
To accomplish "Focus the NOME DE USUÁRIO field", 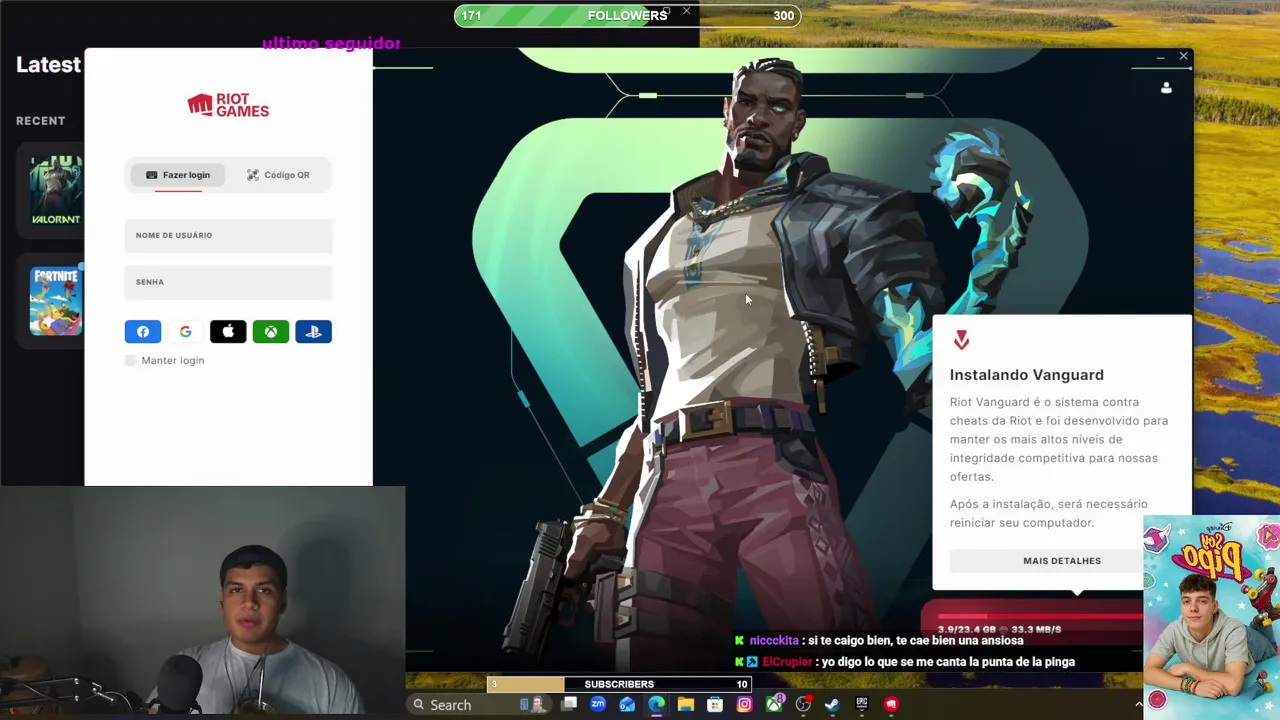I will pyautogui.click(x=228, y=235).
